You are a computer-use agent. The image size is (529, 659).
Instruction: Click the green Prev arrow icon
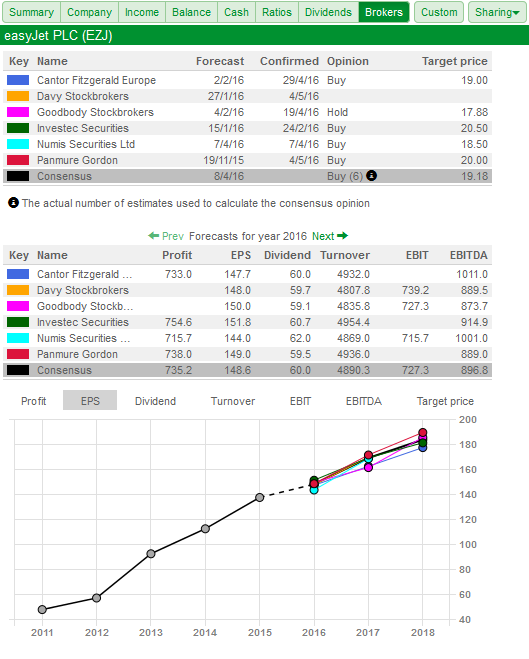click(x=153, y=236)
